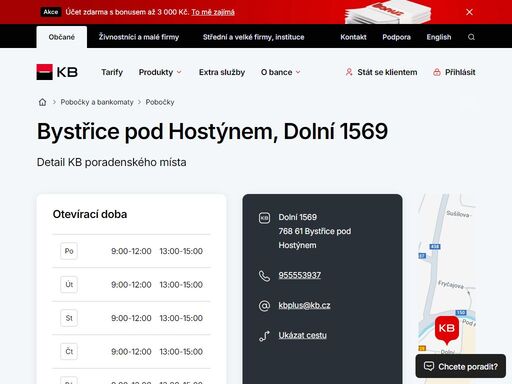
Task: Expand the O bance dropdown
Action: coord(280,72)
